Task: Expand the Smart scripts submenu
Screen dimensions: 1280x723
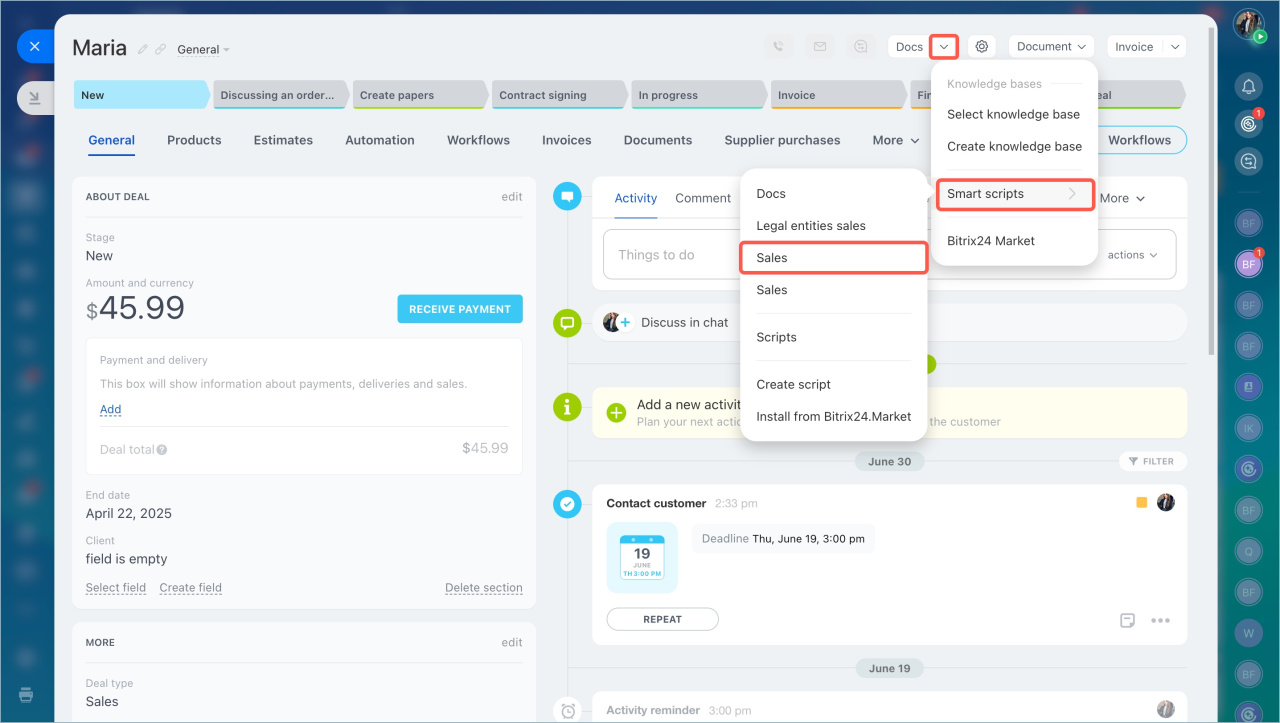Action: point(1014,194)
